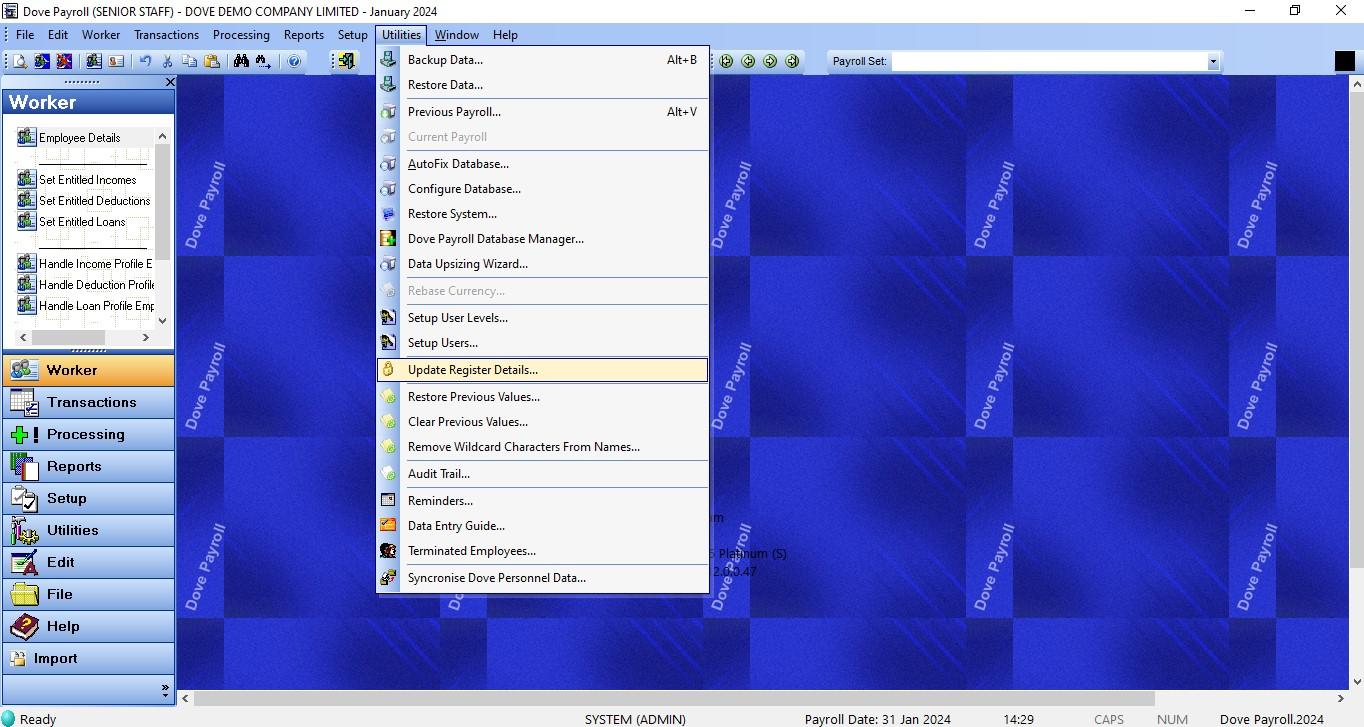Viewport: 1364px width, 727px height.
Task: Choose AutoFix Database menu entry
Action: point(543,164)
